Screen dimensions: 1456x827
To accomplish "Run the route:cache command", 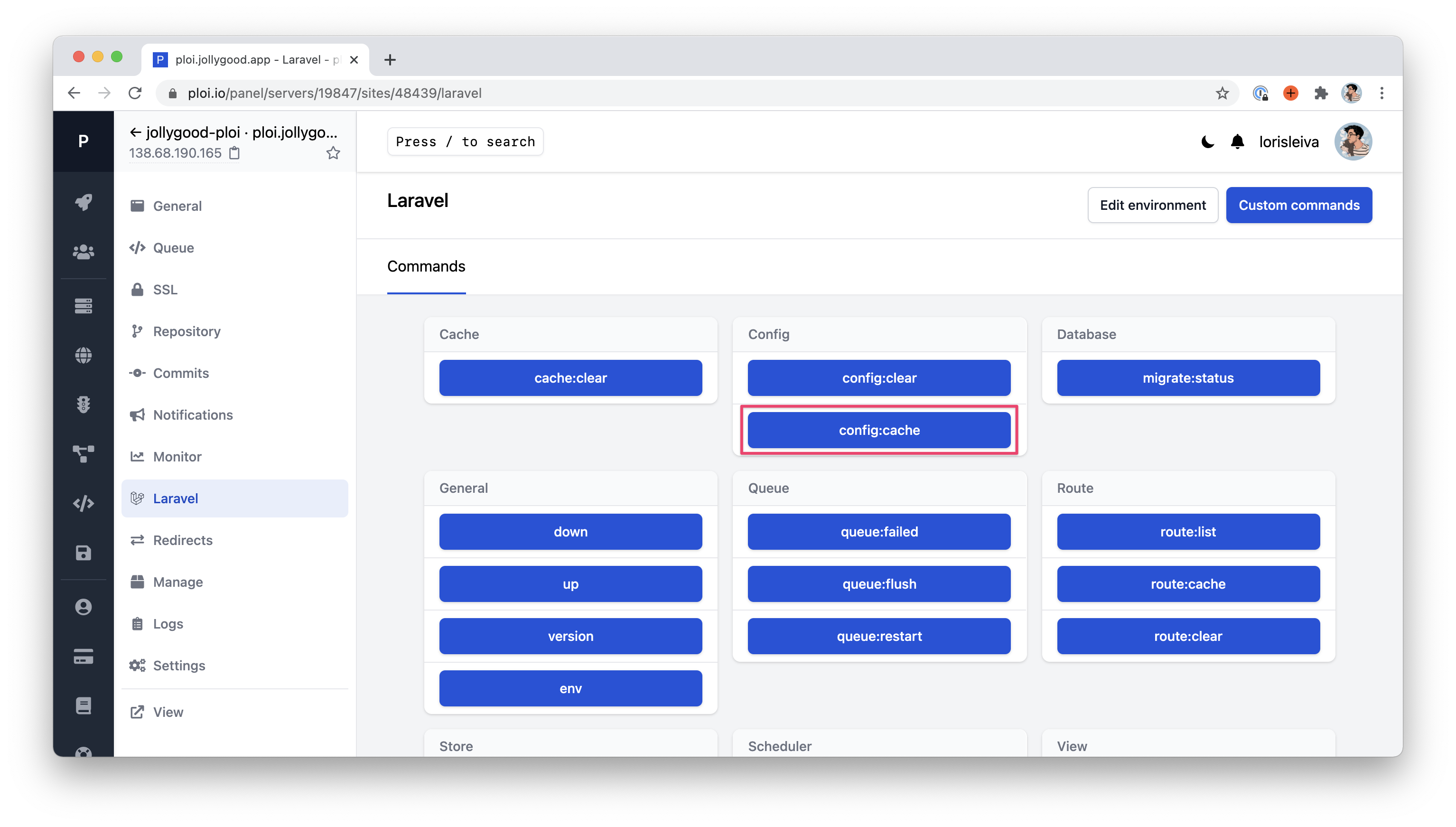I will 1188,584.
